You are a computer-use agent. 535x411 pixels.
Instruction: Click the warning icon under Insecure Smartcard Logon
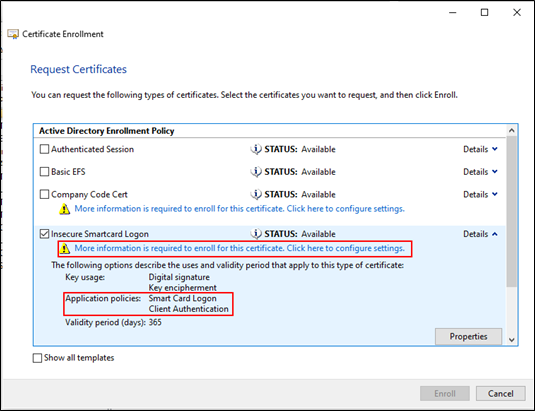coord(64,248)
